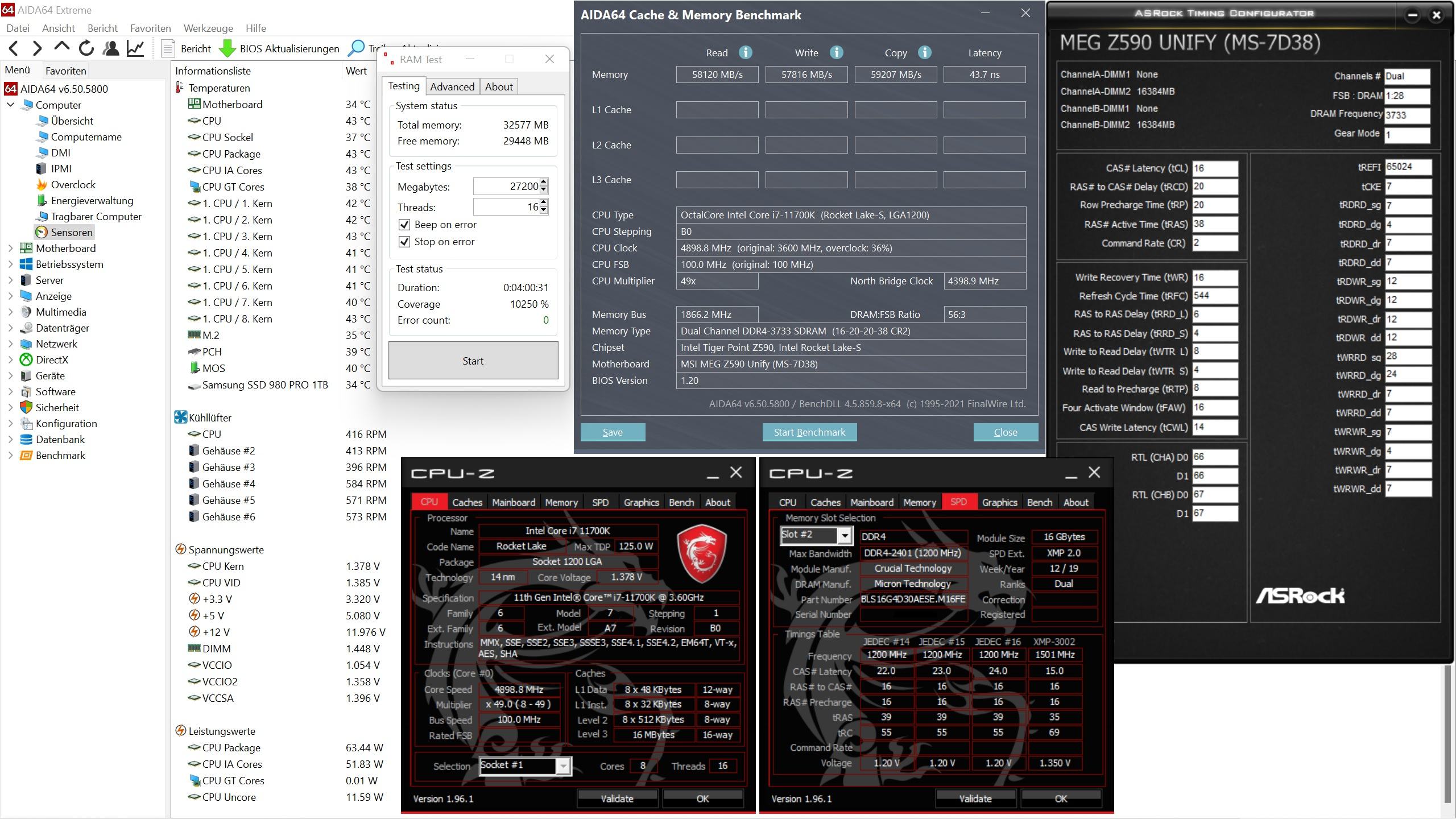
Task: Select Sensoren in the Computer tree
Action: click(64, 232)
